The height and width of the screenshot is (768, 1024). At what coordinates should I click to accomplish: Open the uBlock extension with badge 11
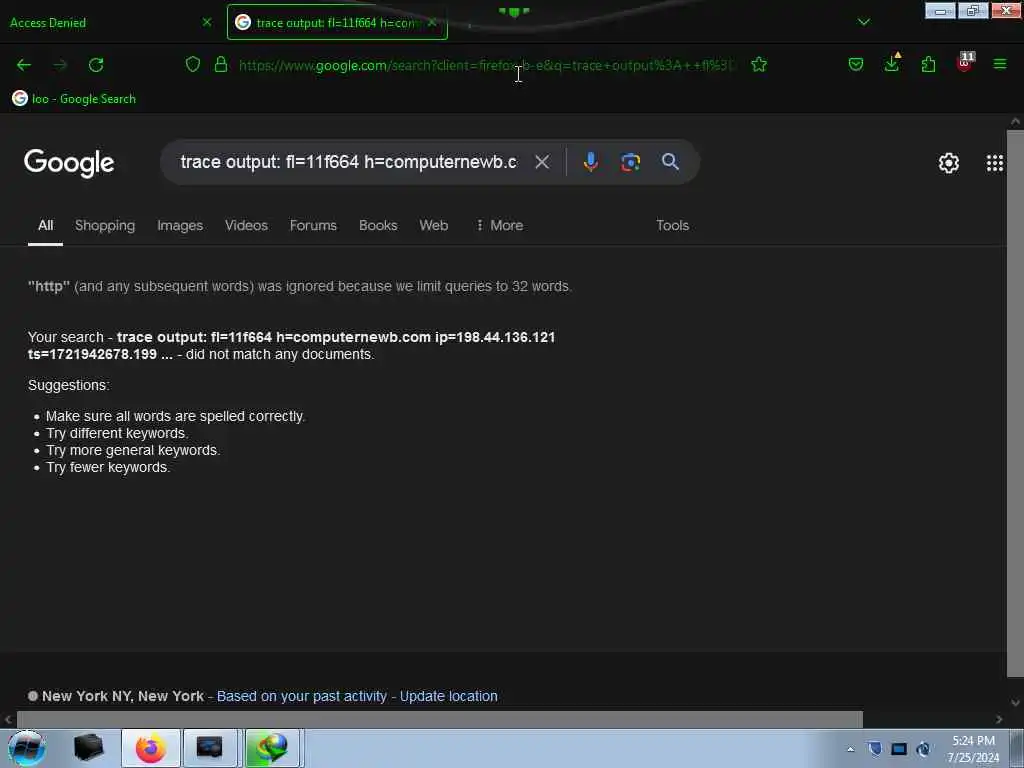(965, 62)
